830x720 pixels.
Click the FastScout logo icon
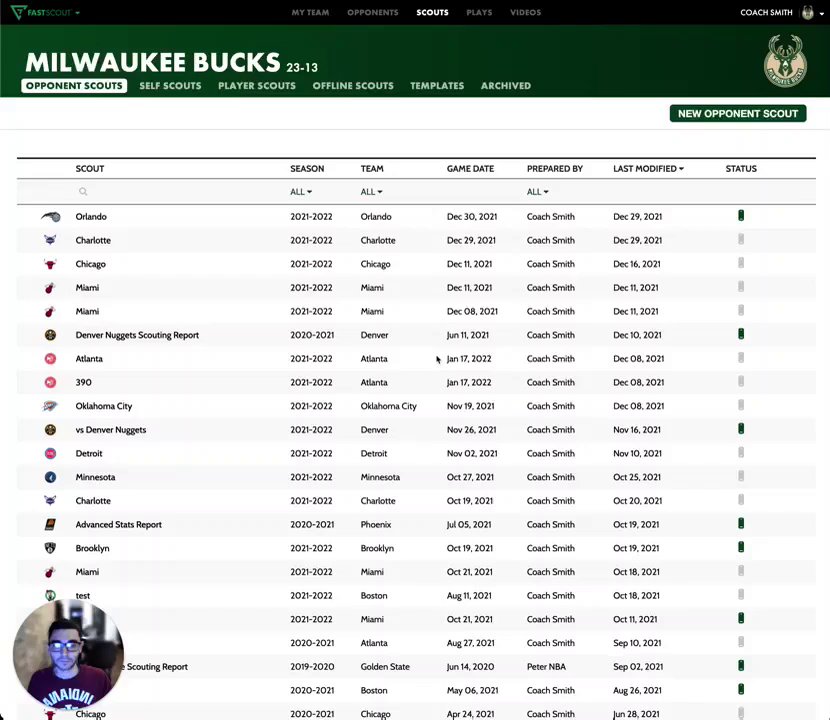pos(18,12)
